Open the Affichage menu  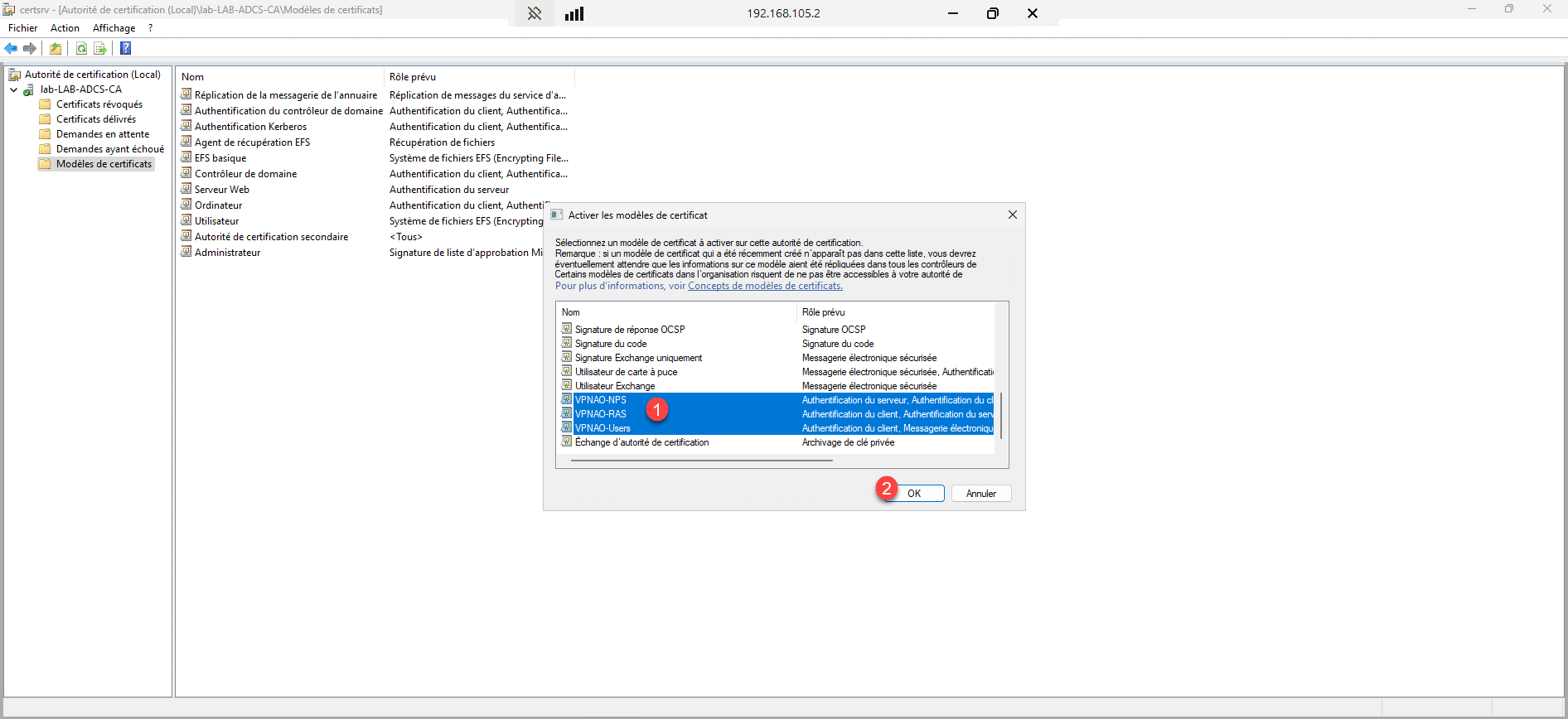point(114,28)
